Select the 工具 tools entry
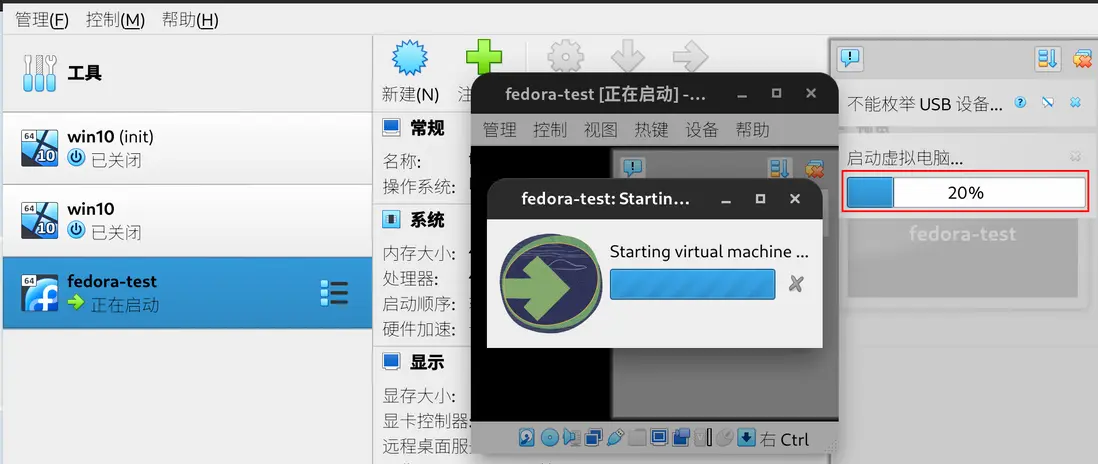Screen dimensions: 1098x464 pos(188,73)
